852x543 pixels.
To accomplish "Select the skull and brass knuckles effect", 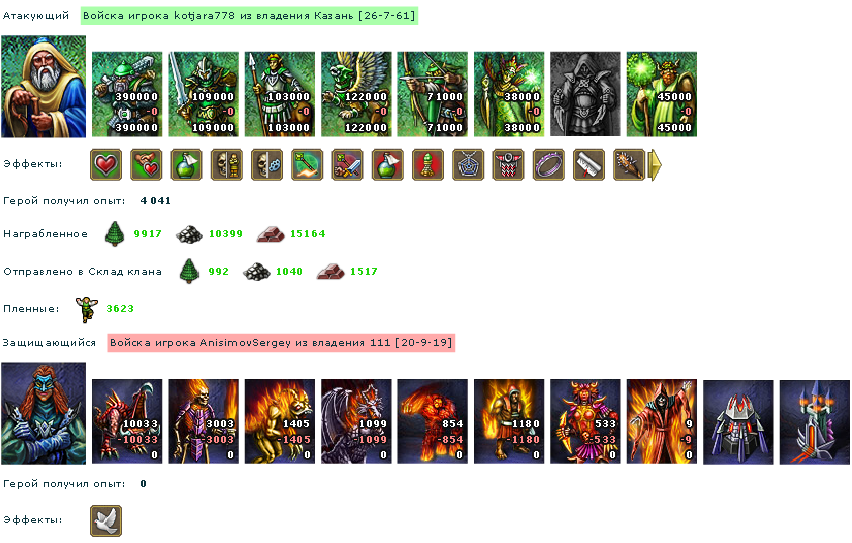I will (x=267, y=165).
